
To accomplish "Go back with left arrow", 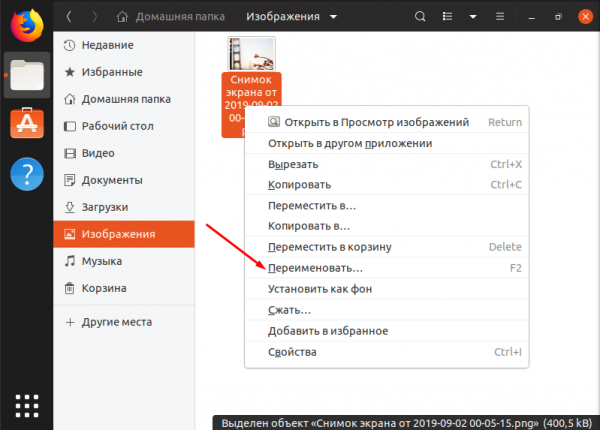I will tap(69, 16).
